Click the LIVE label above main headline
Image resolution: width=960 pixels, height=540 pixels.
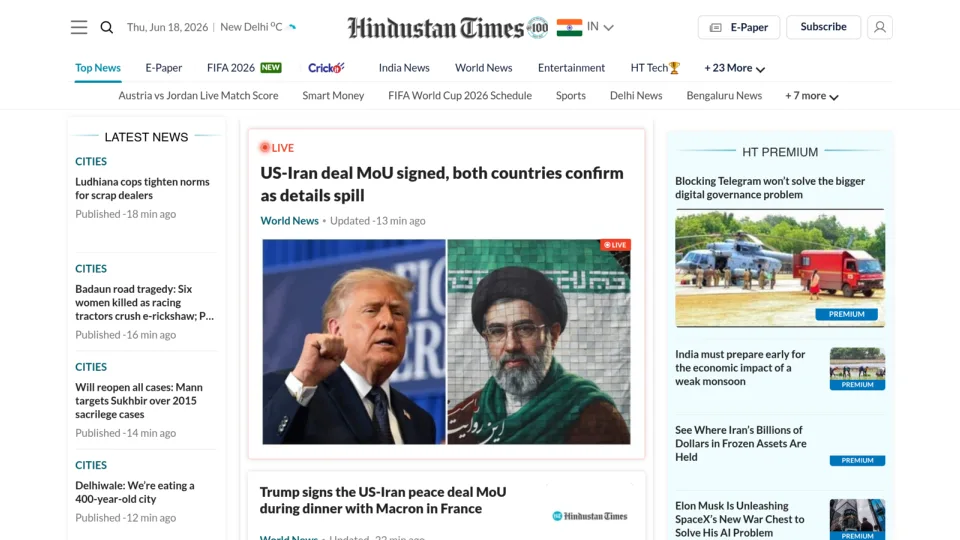click(x=277, y=148)
